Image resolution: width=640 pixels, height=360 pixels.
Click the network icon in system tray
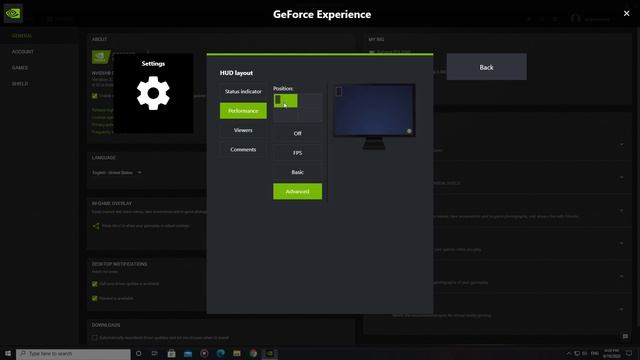click(577, 353)
